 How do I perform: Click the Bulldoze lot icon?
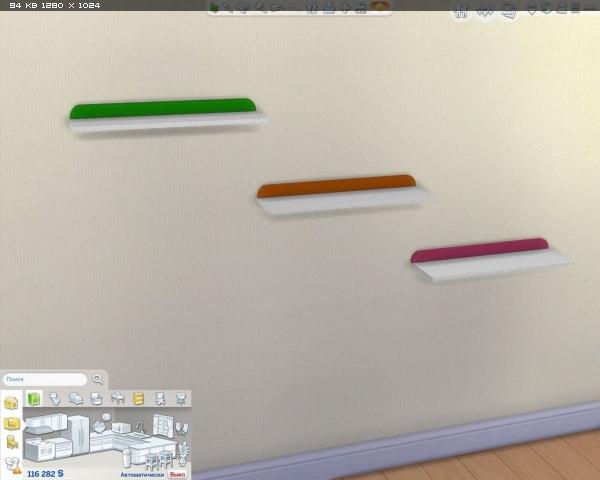[x=361, y=8]
